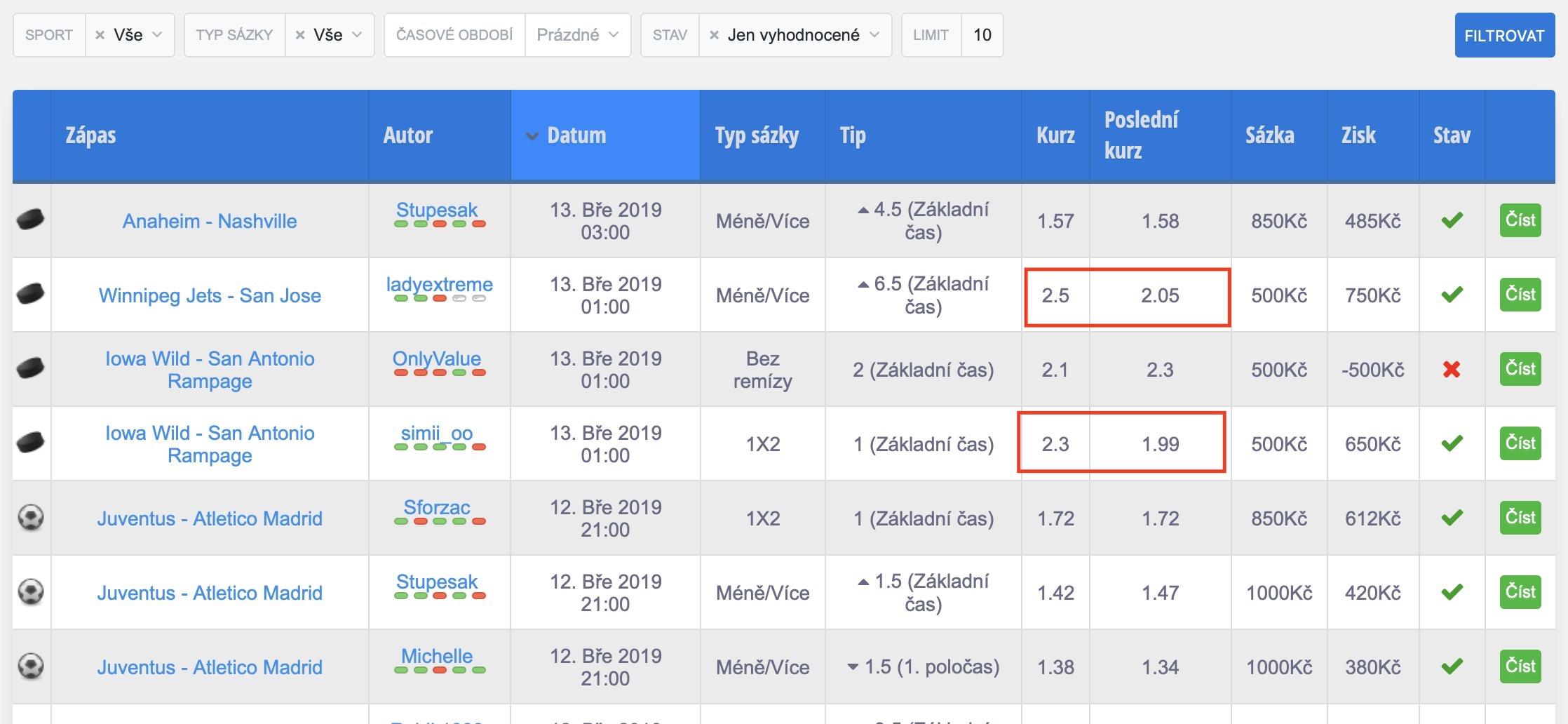Clear the Sport filter with its x icon
The image size is (1568, 724).
(100, 35)
